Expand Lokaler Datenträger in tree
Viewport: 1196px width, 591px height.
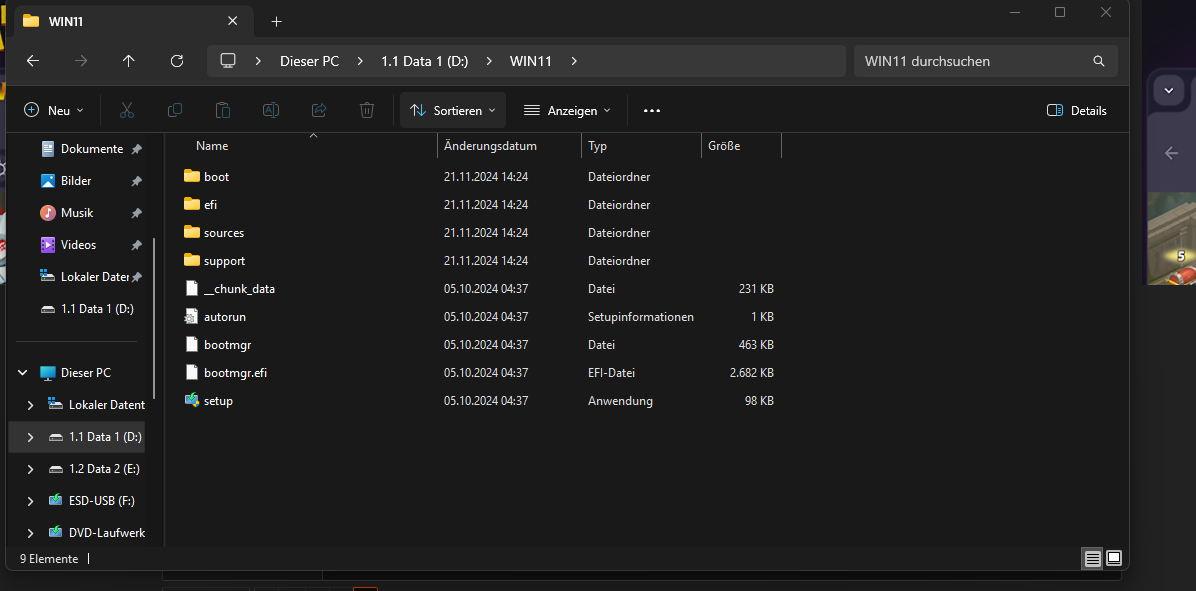(31, 405)
